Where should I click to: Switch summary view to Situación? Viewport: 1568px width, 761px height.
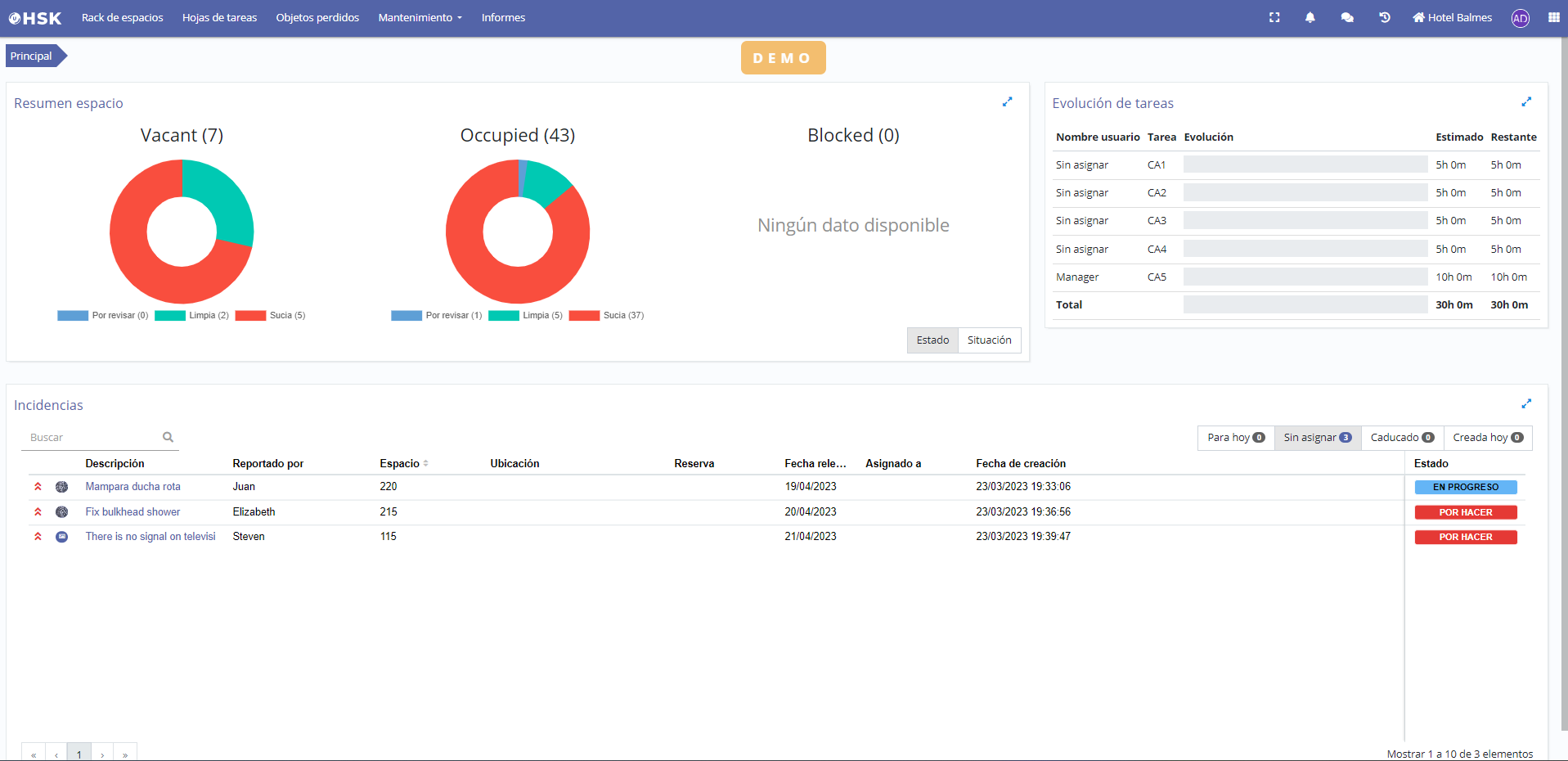989,340
